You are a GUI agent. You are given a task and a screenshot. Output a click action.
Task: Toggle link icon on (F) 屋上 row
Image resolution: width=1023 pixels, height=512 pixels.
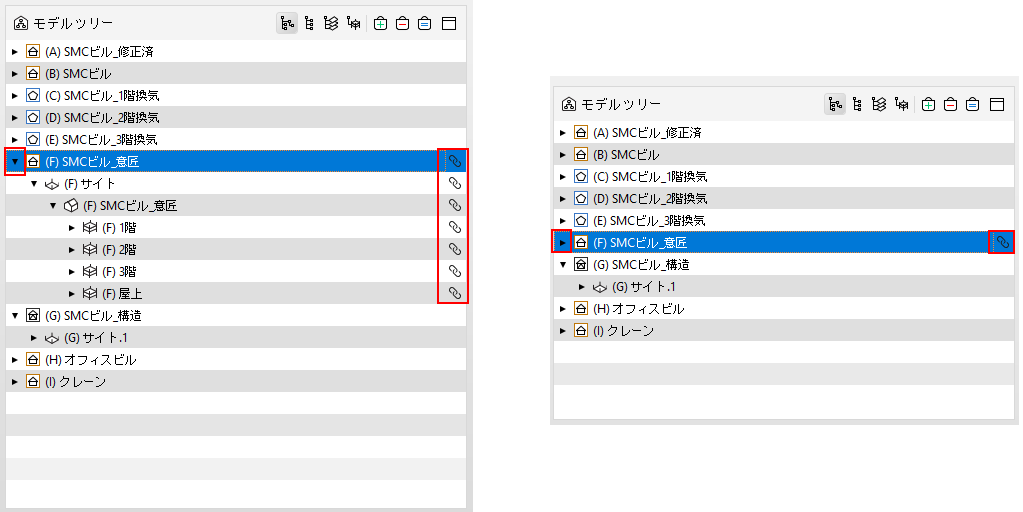click(455, 294)
